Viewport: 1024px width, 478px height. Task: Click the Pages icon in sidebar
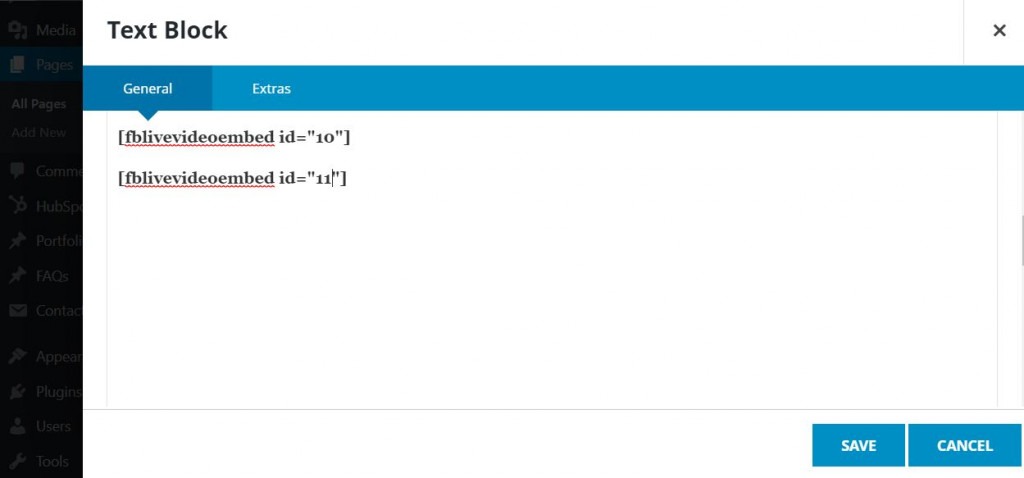coord(18,65)
